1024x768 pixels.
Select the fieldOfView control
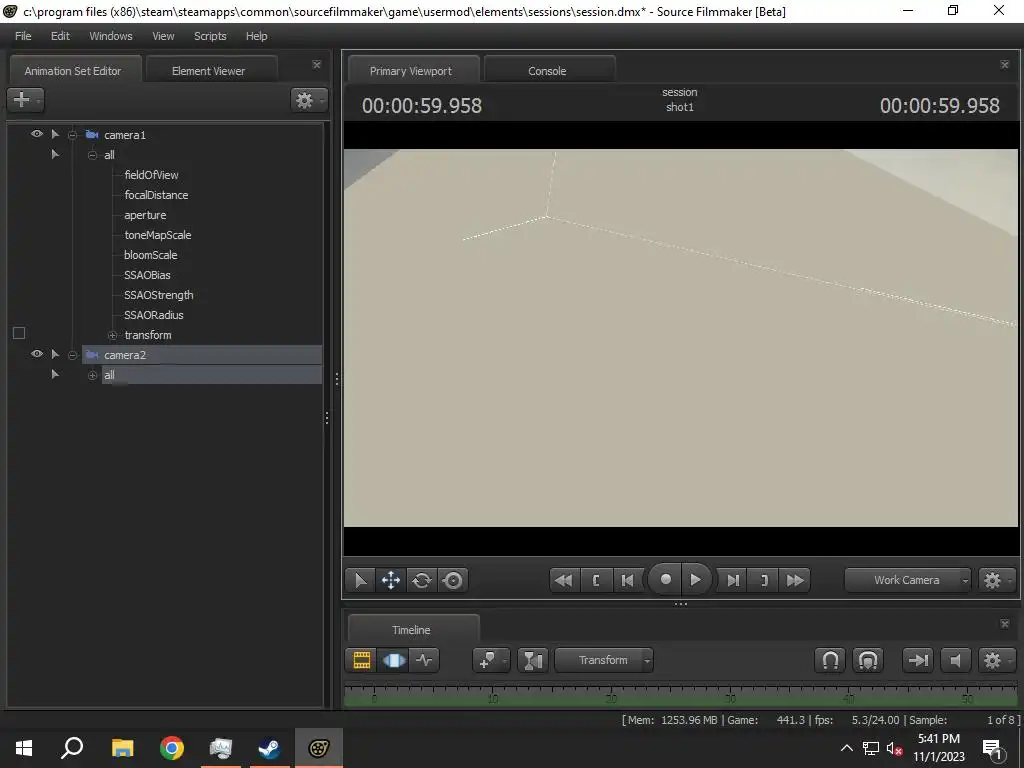pyautogui.click(x=151, y=175)
